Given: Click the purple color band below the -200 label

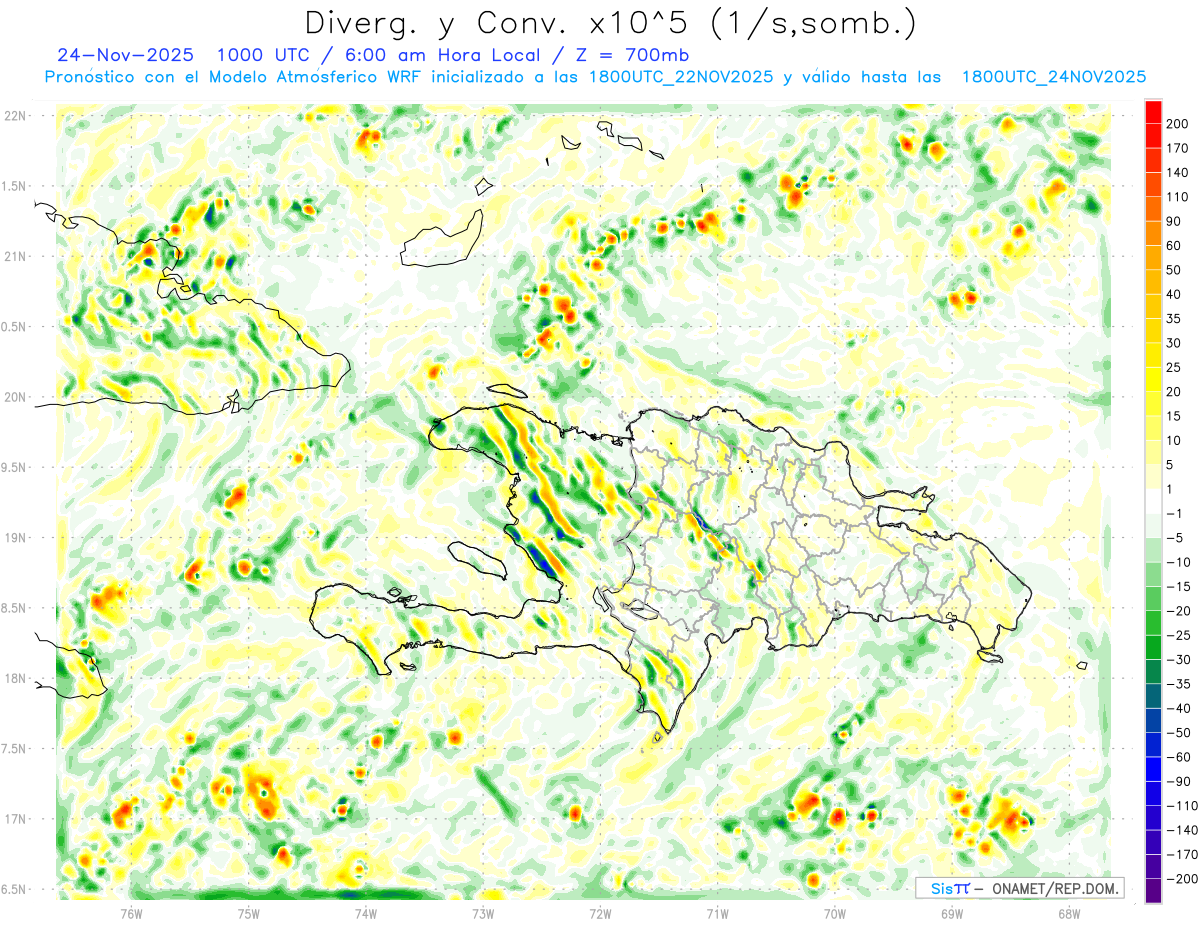Looking at the screenshot, I should pyautogui.click(x=1153, y=891).
